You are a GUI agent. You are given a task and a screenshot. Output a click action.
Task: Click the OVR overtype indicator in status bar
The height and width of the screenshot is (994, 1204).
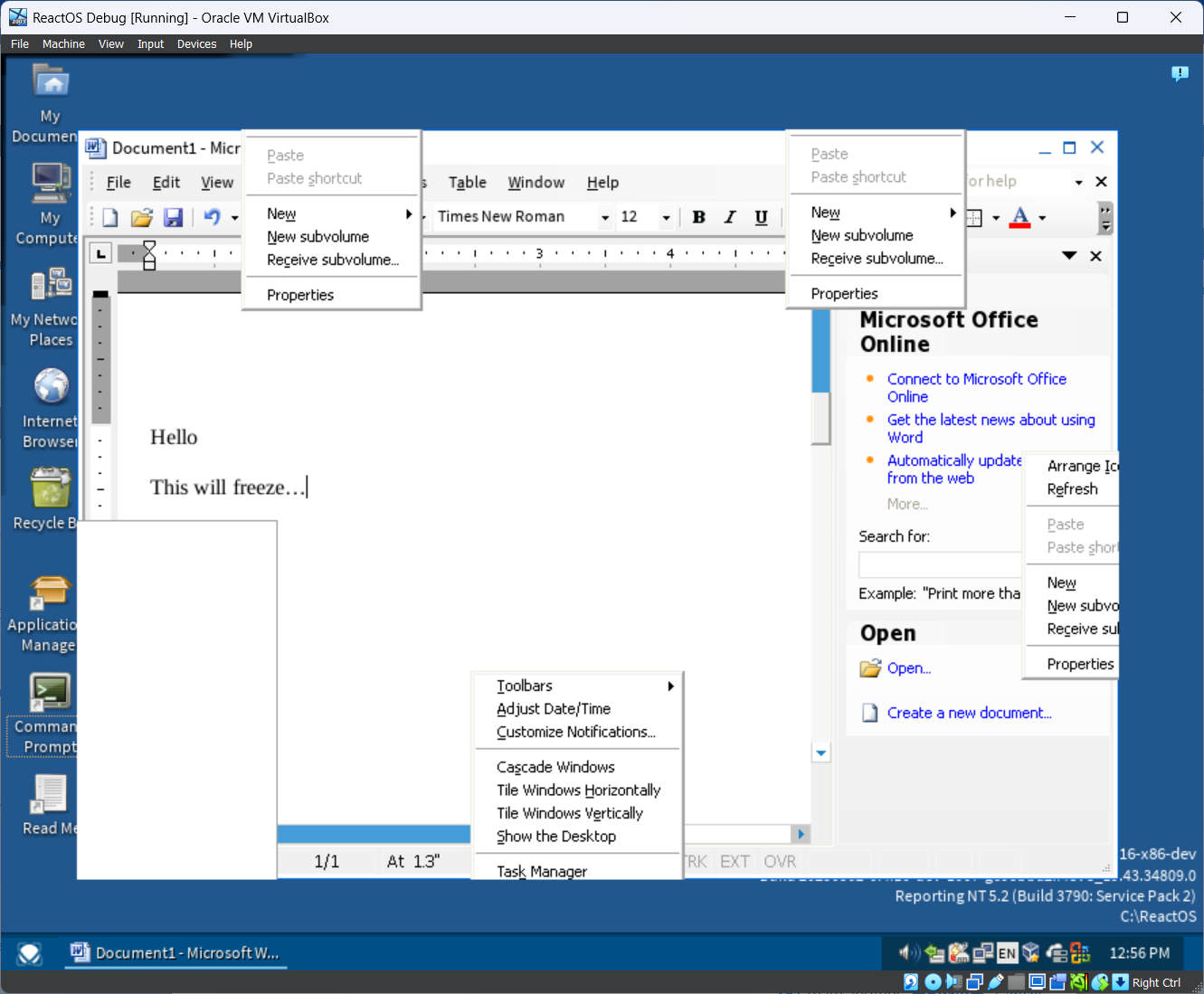(780, 862)
